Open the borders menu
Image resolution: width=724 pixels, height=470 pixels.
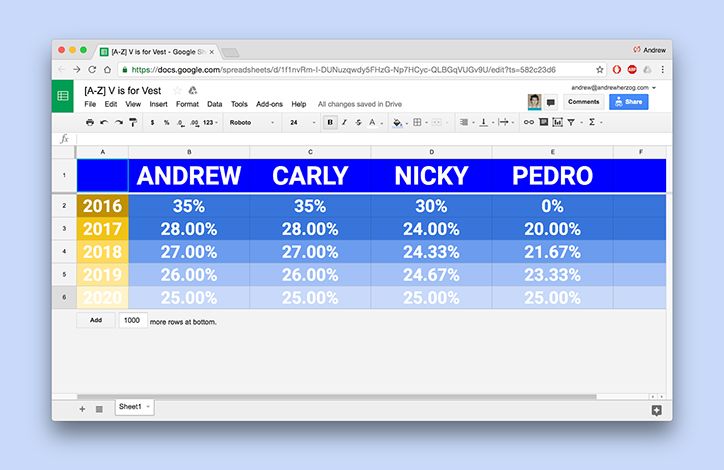(417, 122)
